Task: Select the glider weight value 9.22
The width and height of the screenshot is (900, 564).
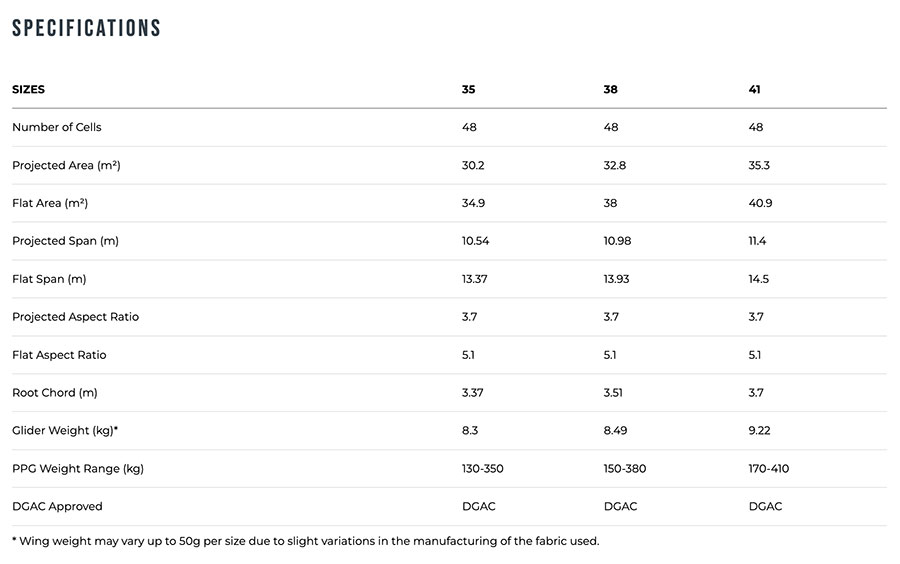Action: [759, 431]
